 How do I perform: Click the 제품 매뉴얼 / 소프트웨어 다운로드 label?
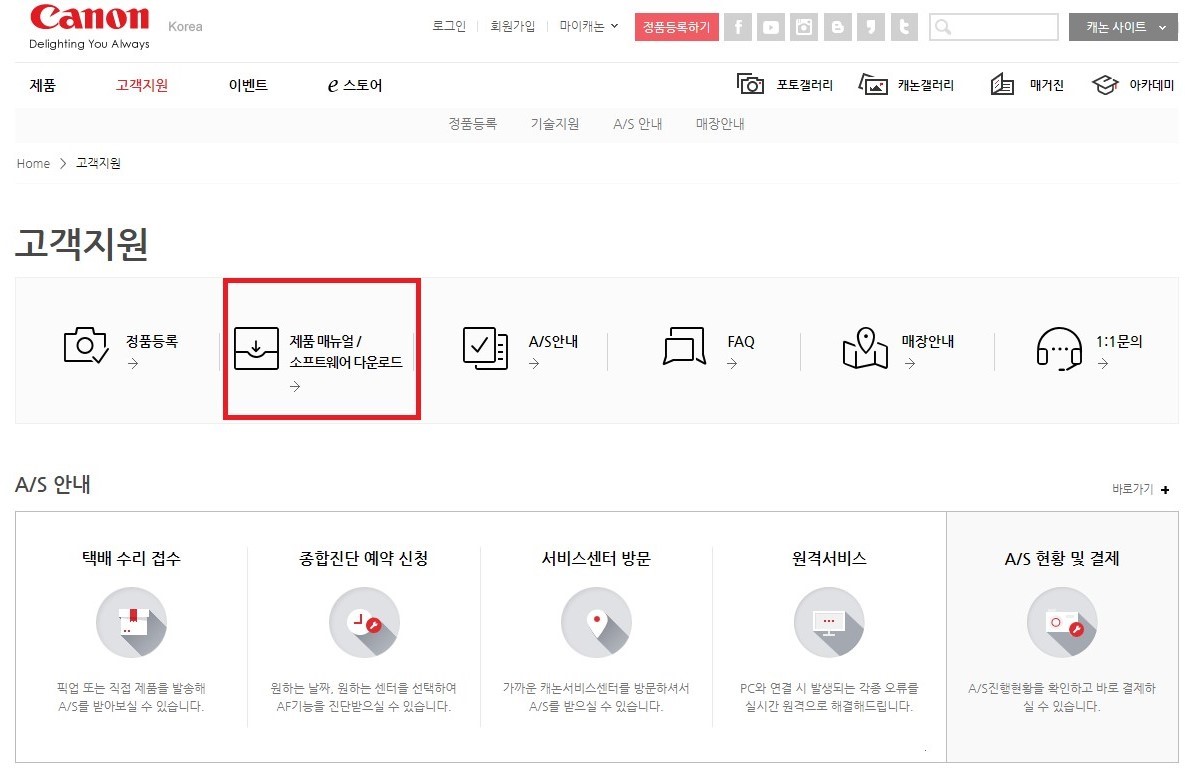click(x=346, y=352)
